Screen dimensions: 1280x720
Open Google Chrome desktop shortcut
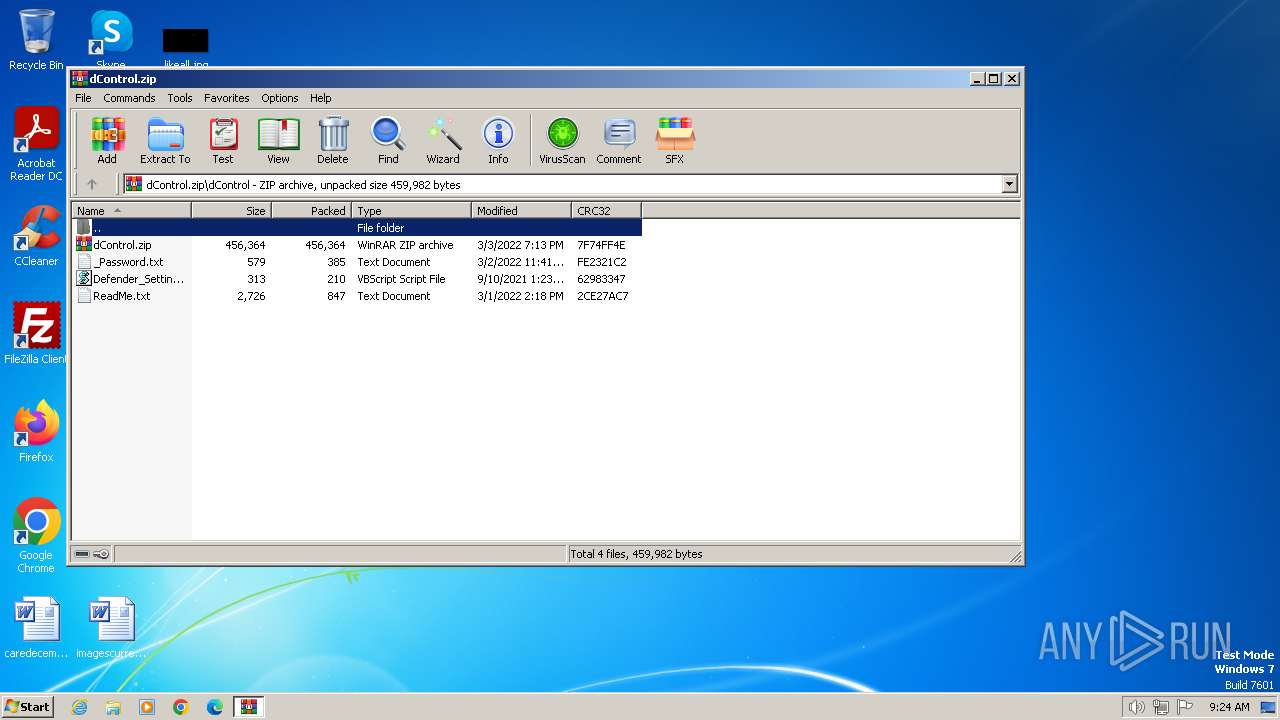[x=36, y=536]
